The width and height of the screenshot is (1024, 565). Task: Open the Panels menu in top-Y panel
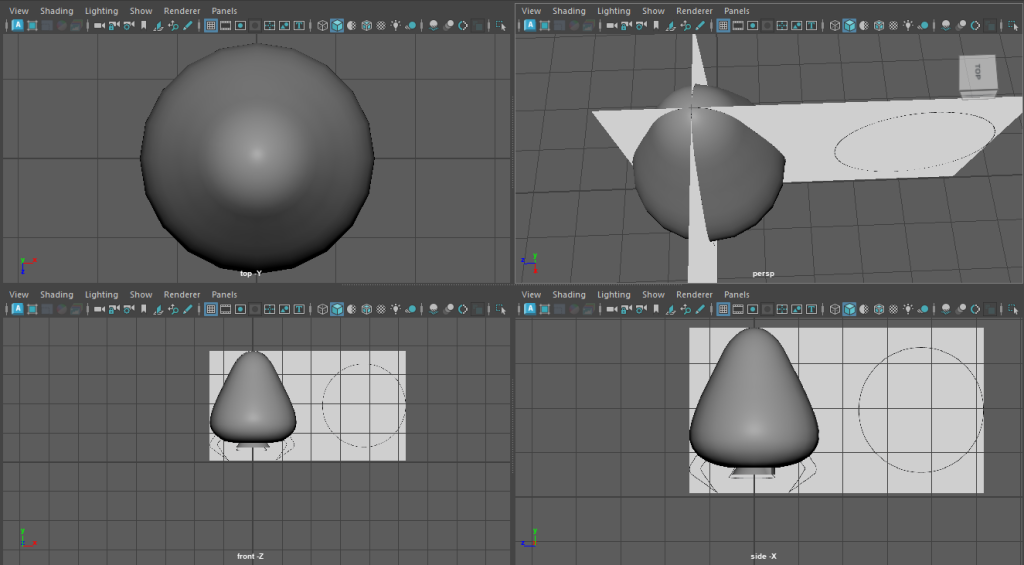(224, 11)
